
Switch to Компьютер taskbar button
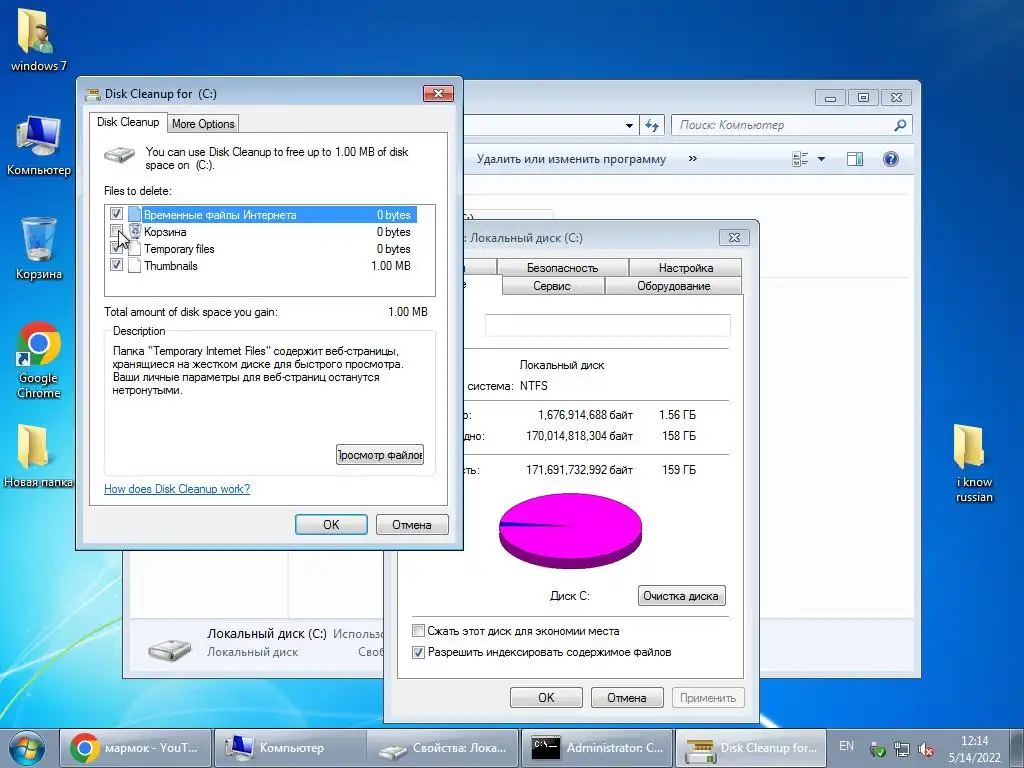click(x=290, y=748)
